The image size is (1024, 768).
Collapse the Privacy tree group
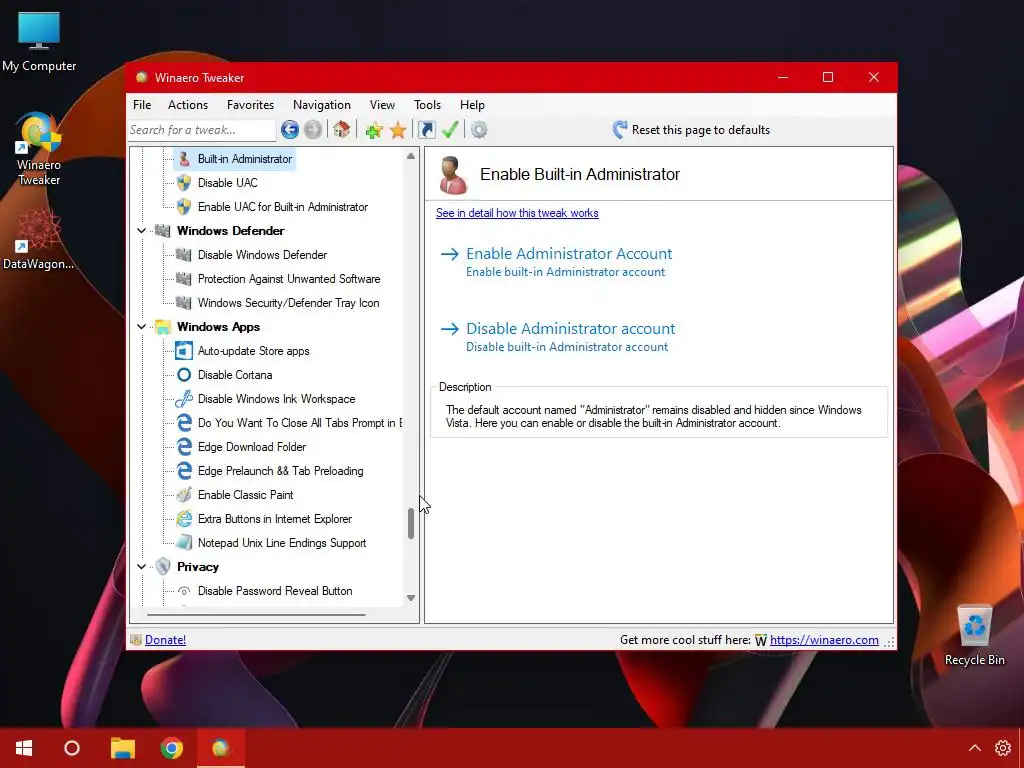(141, 567)
